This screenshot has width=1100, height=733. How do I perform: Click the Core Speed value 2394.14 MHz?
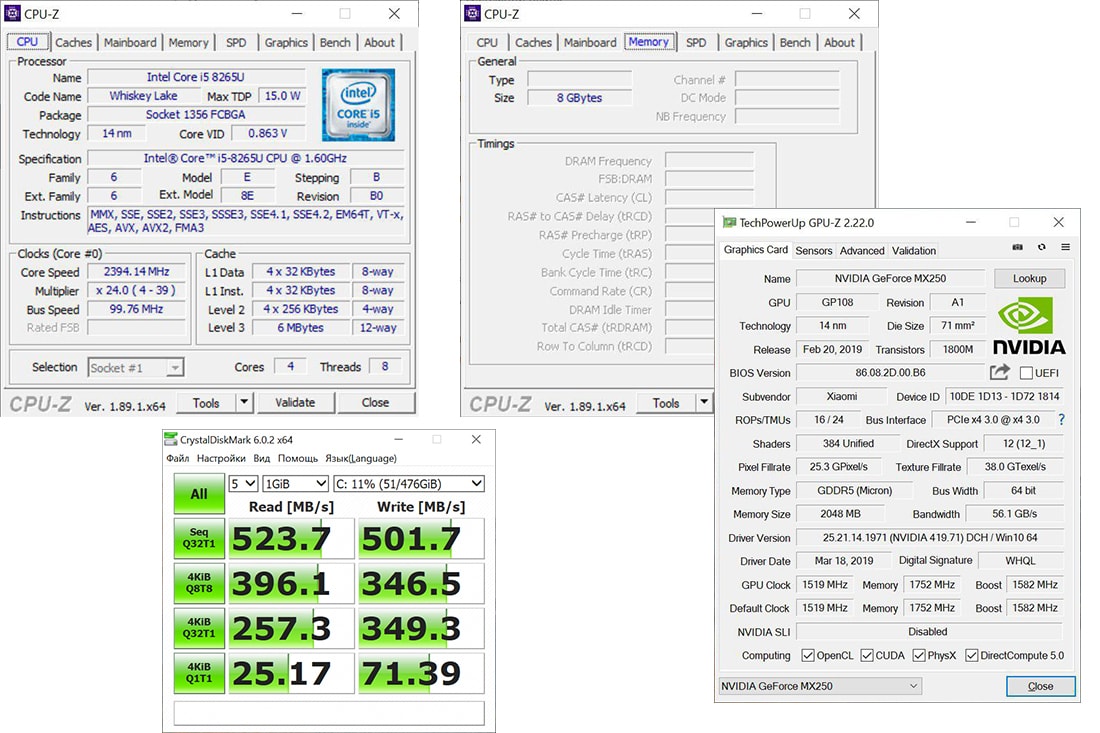[136, 271]
